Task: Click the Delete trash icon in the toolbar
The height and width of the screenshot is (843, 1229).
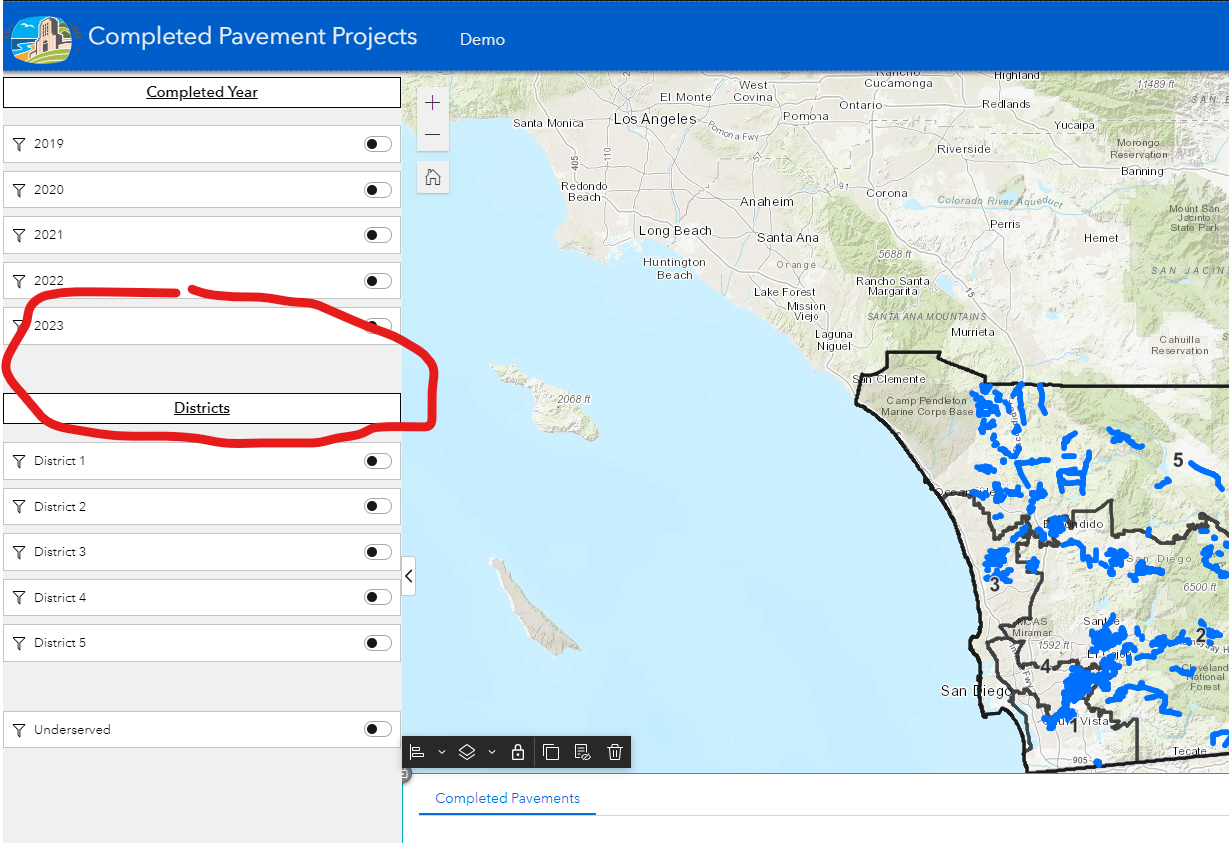Action: [x=614, y=752]
